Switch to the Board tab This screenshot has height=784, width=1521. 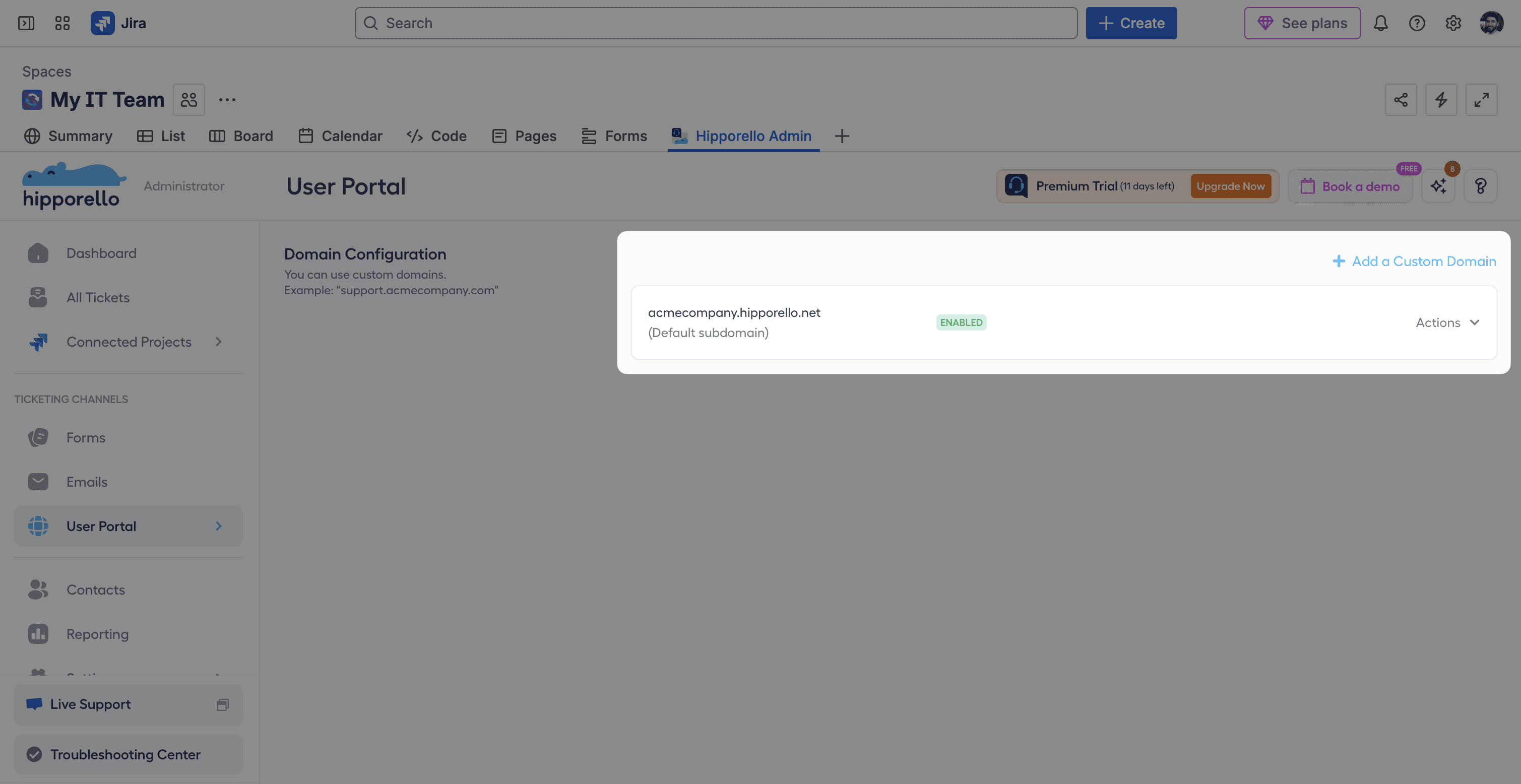241,137
